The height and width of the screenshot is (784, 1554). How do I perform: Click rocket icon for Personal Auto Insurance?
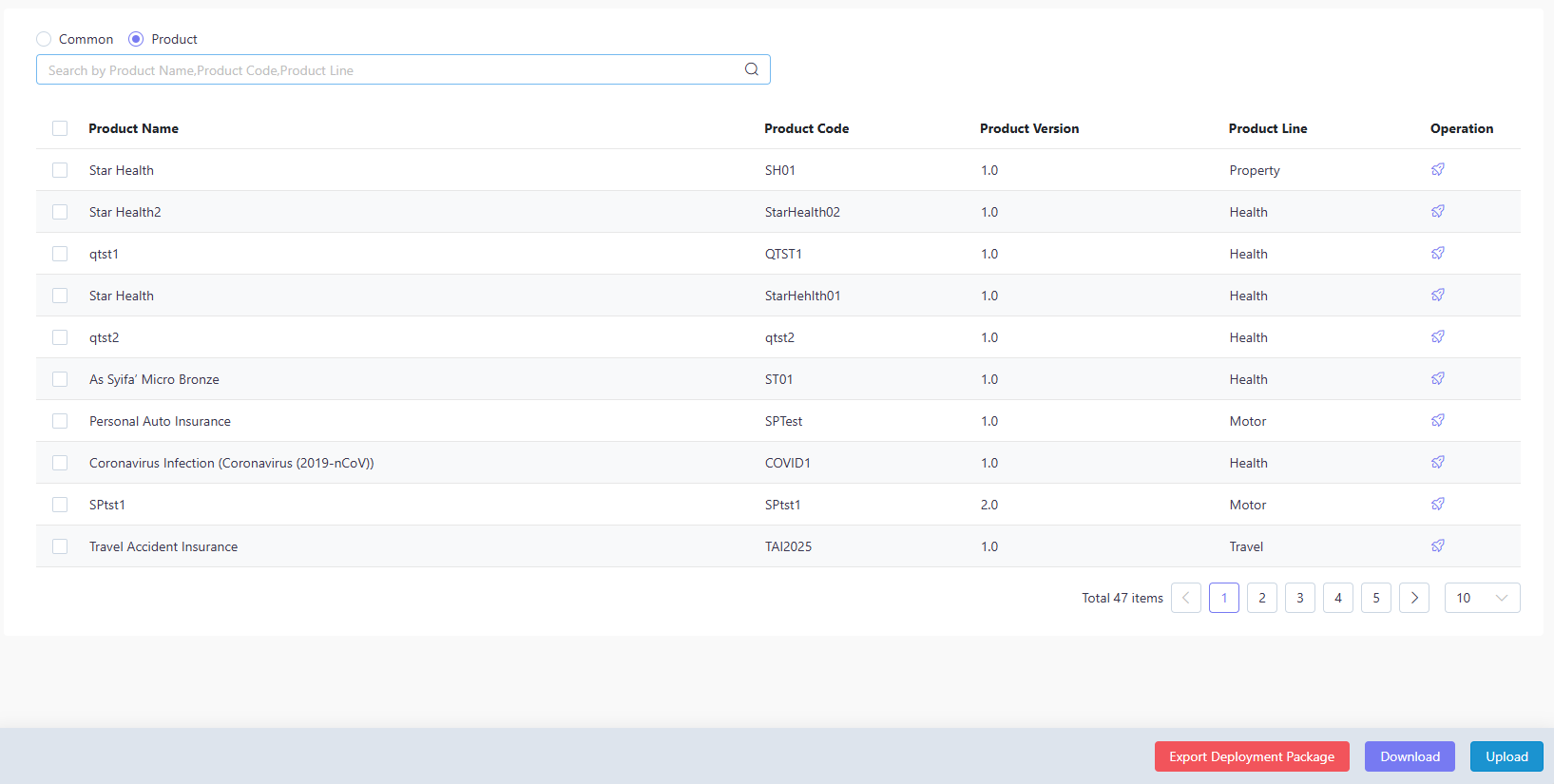(x=1438, y=420)
